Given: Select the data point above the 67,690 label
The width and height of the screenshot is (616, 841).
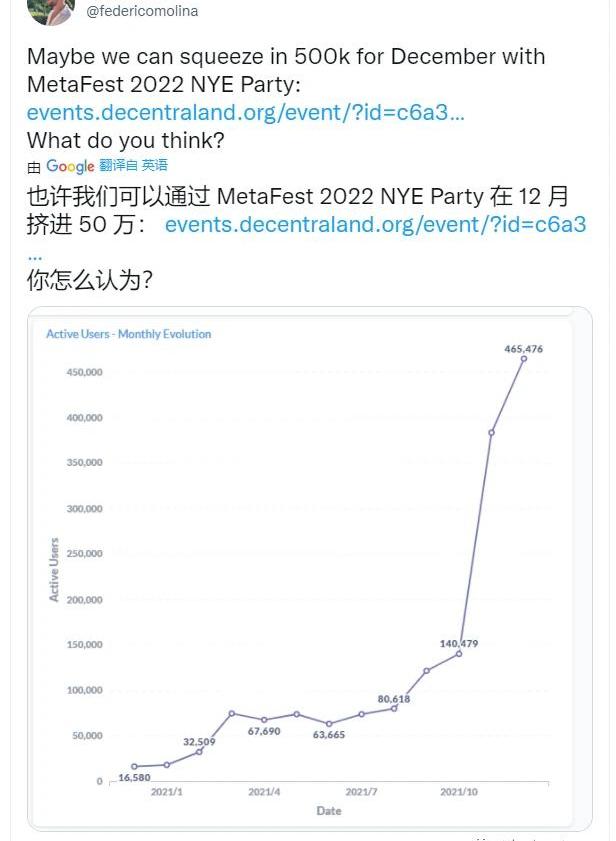Looking at the screenshot, I should (x=264, y=720).
